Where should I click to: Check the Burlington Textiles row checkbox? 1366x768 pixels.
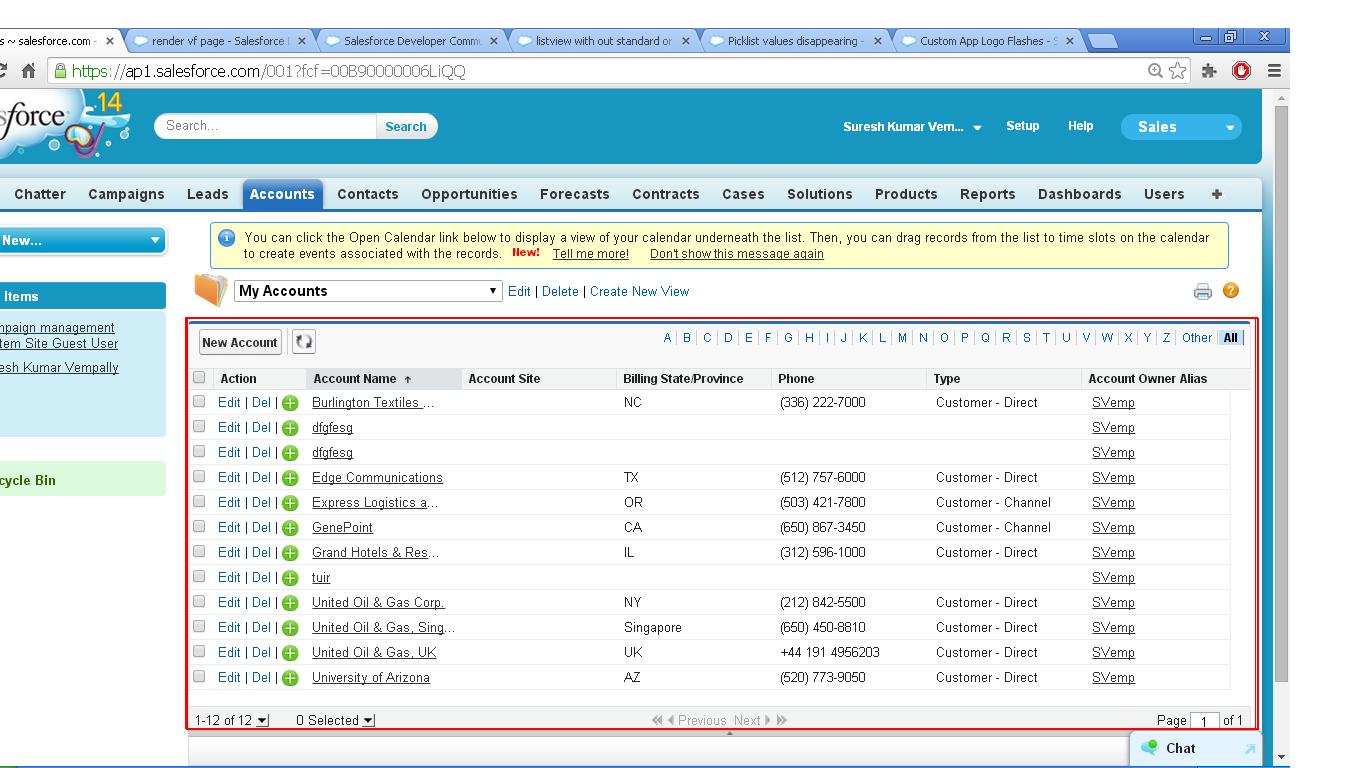pos(199,402)
